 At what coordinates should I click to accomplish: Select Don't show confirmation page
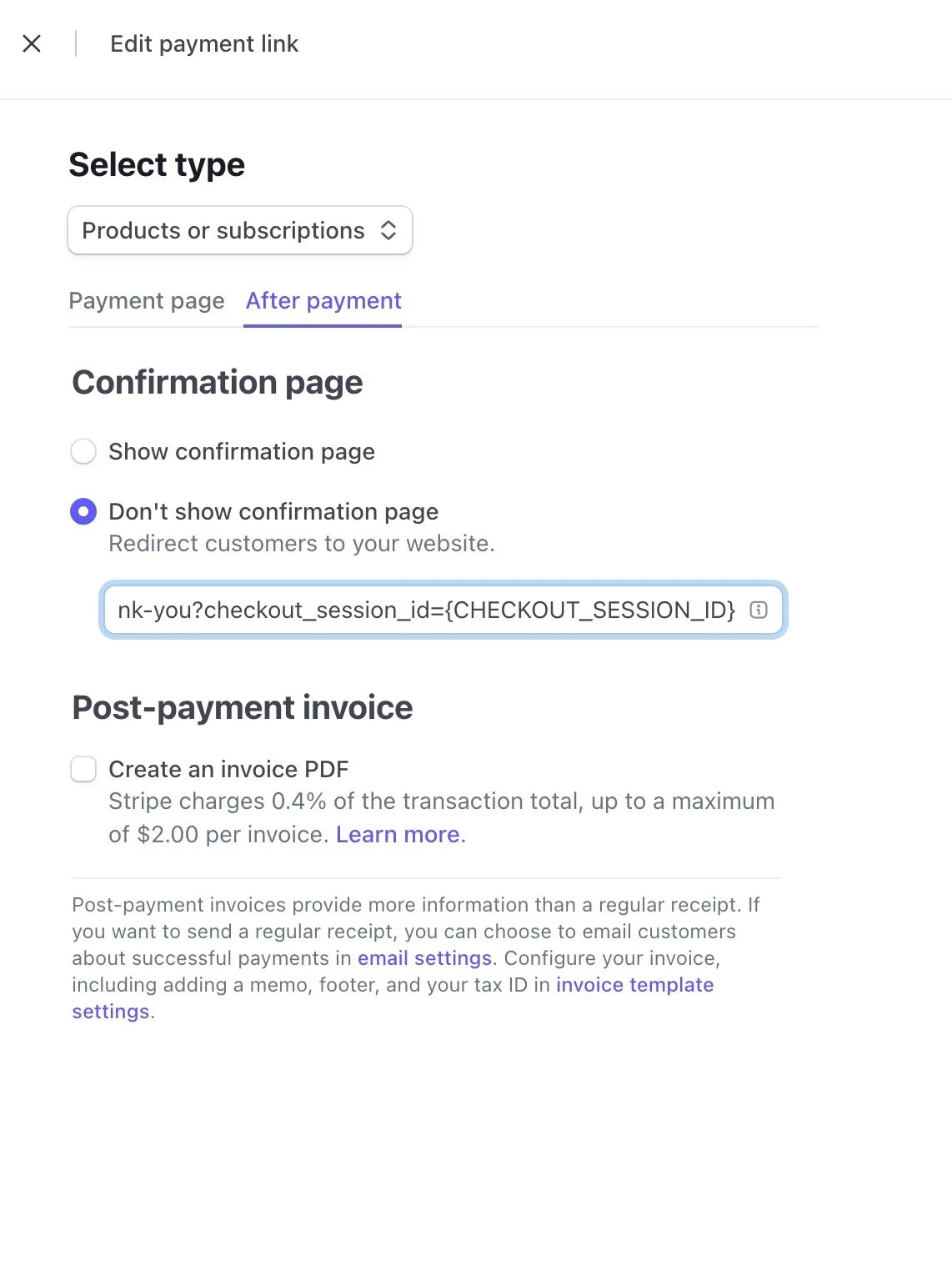[x=83, y=511]
